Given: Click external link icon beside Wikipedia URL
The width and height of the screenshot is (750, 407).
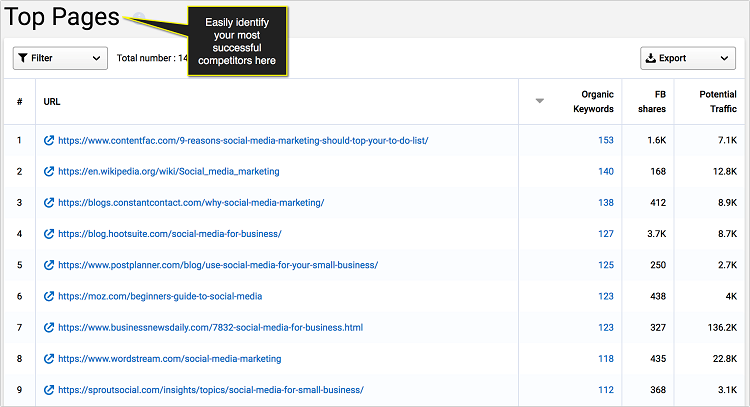Looking at the screenshot, I should 49,172.
